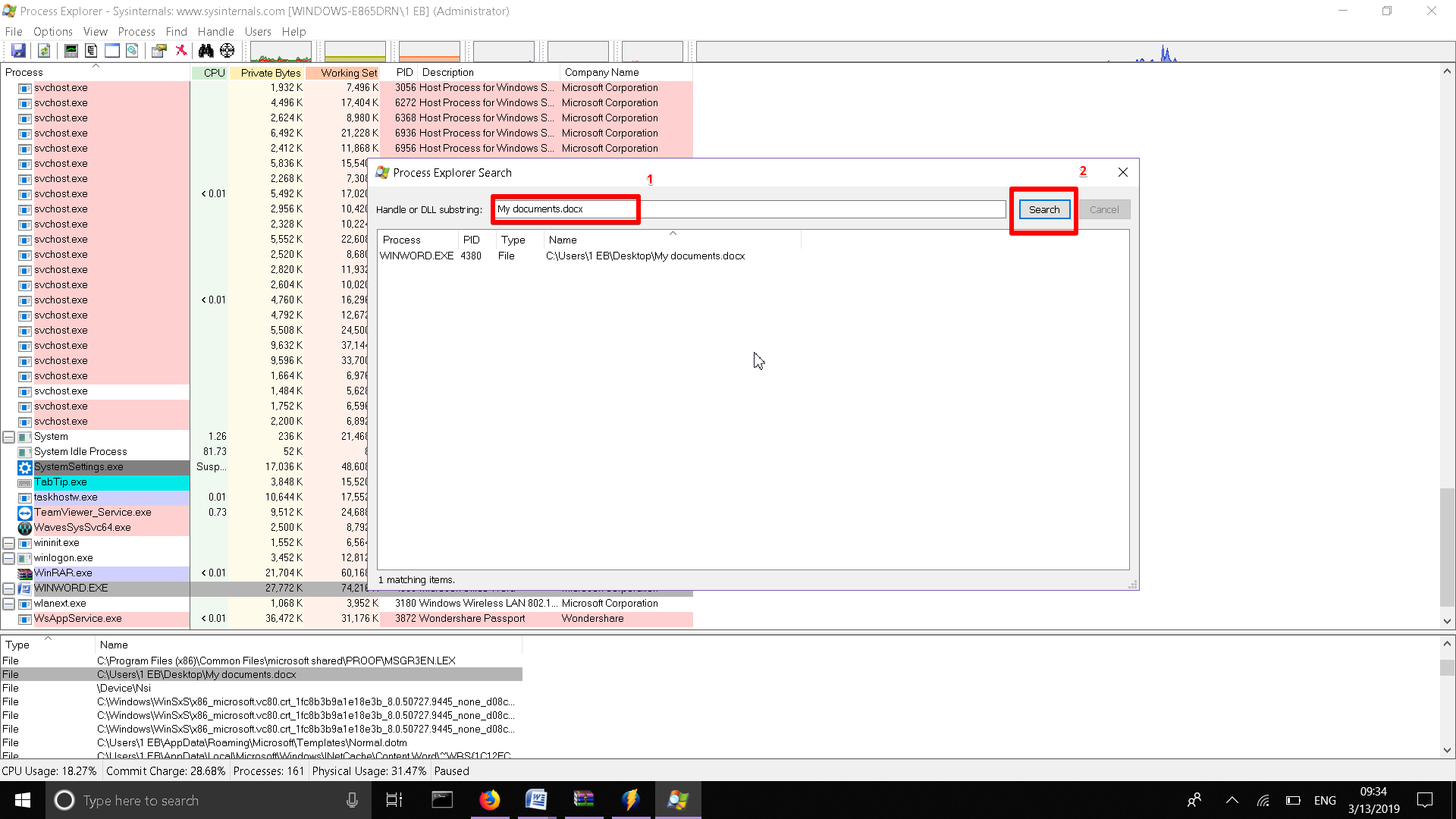The image size is (1456, 819).
Task: Sort process list by Company Name column
Action: (626, 73)
